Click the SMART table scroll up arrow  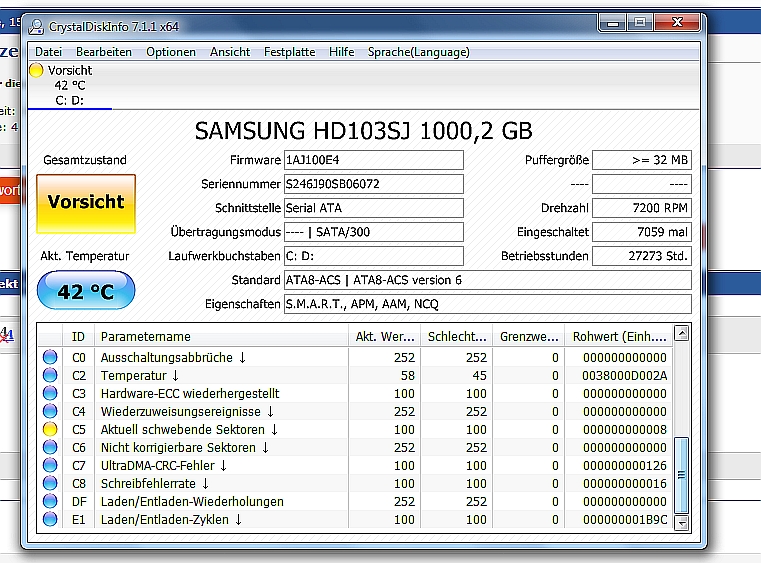682,333
